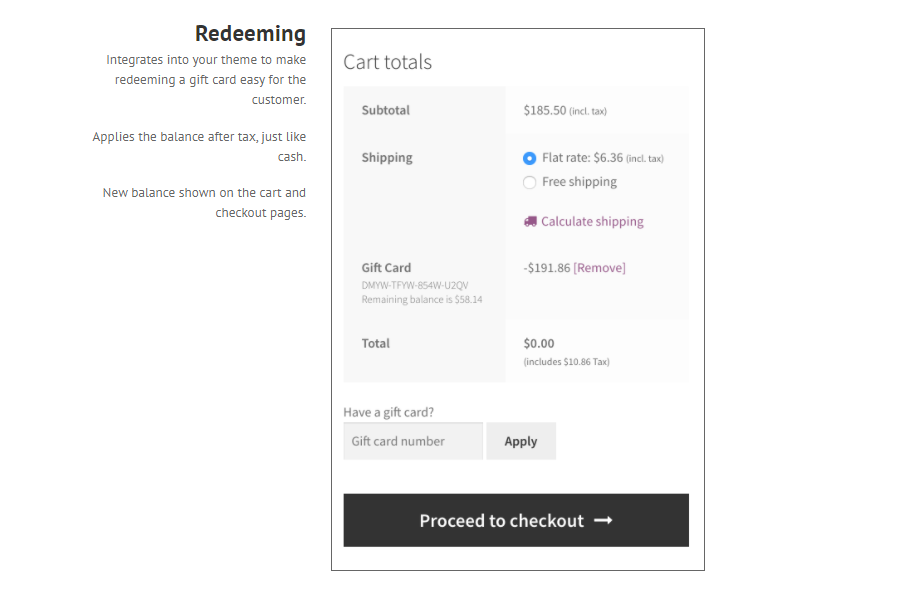Select the Flat rate shipping radio button
Screen dimensions: 901x604
point(530,159)
